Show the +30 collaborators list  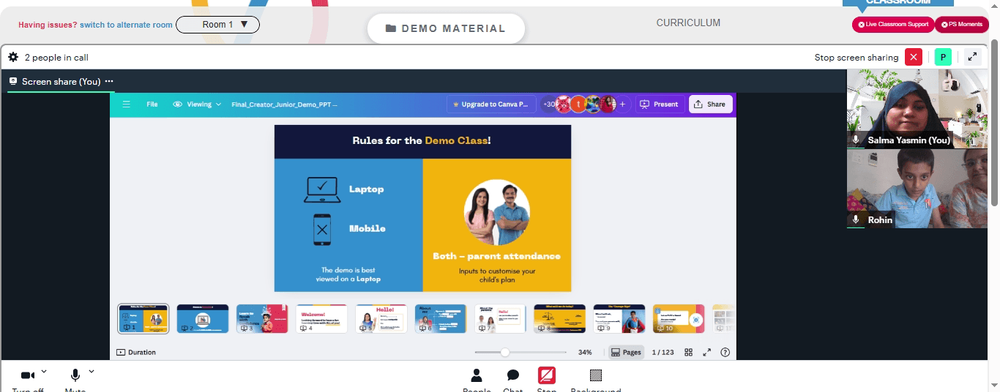548,105
